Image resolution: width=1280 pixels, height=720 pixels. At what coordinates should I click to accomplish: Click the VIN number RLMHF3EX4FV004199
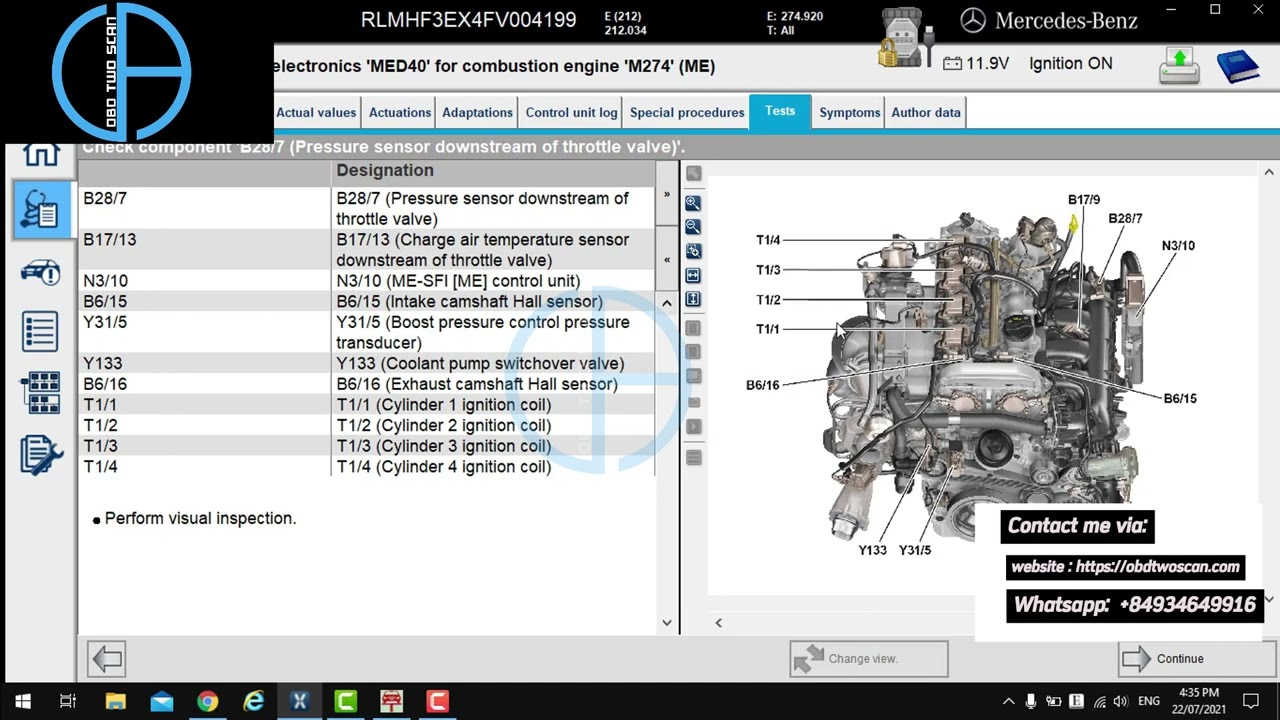tap(468, 20)
